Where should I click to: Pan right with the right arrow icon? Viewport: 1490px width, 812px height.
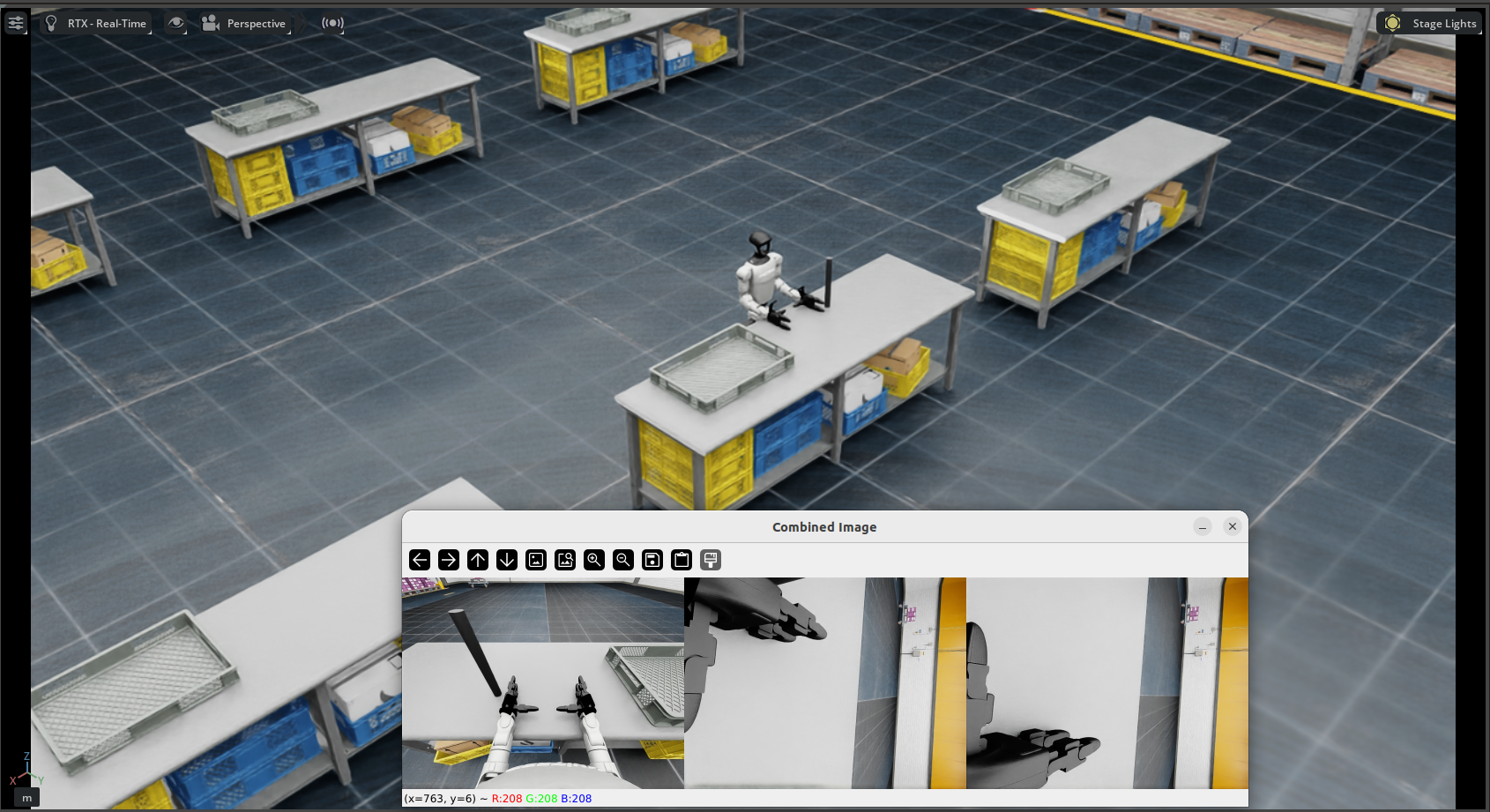tap(449, 560)
